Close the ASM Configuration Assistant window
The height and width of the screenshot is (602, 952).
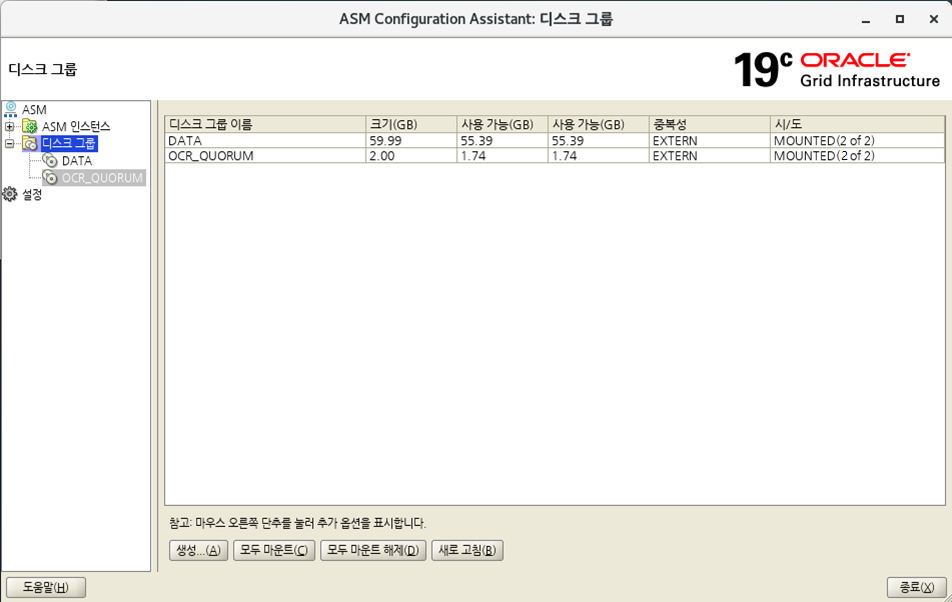pos(934,19)
